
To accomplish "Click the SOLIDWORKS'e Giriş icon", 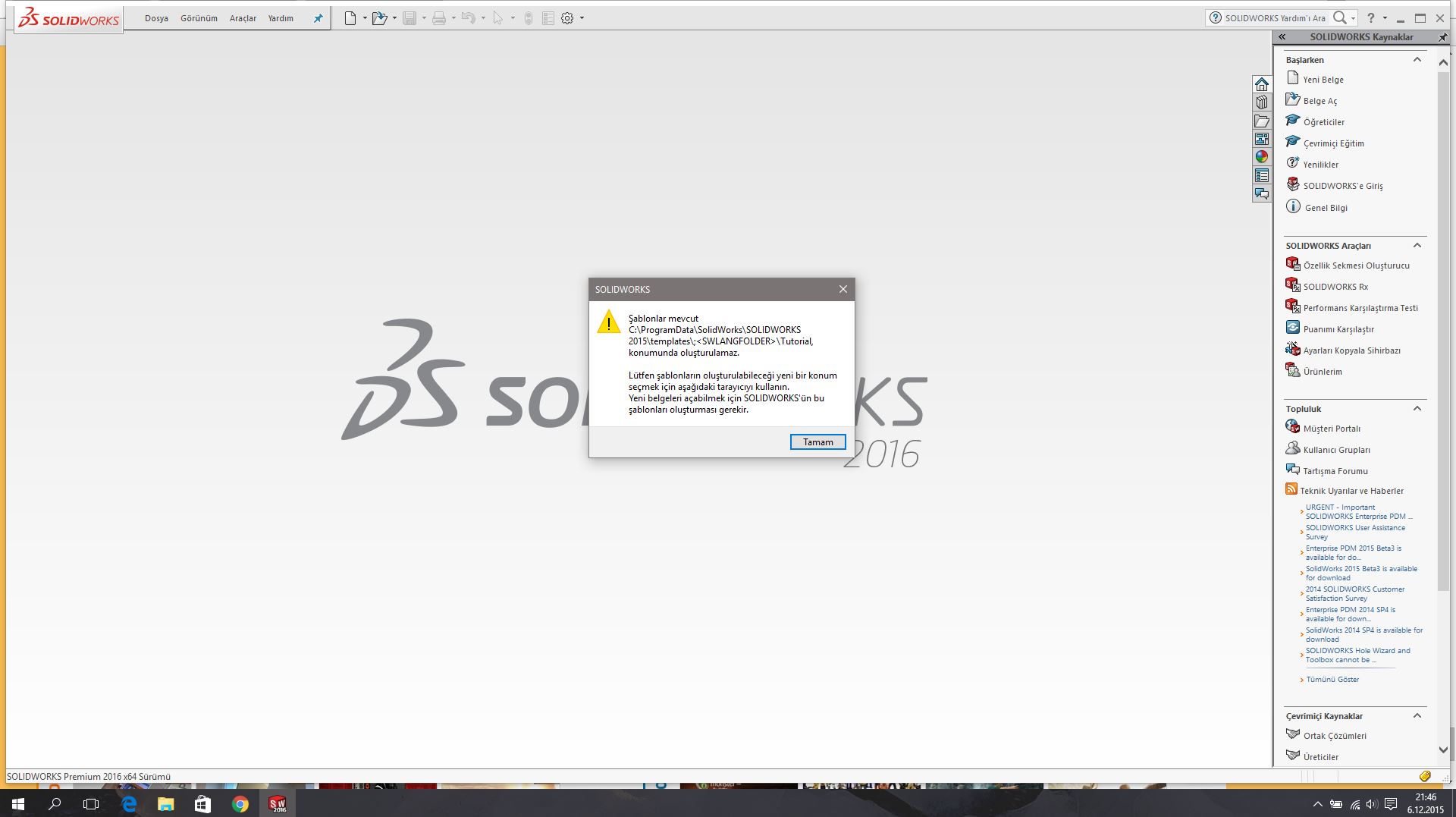I will (x=1293, y=184).
